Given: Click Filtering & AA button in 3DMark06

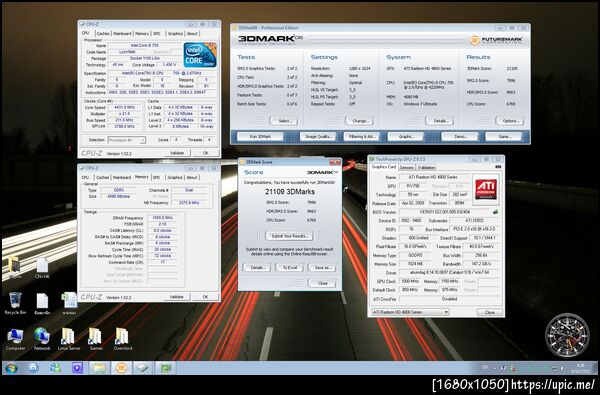Looking at the screenshot, I should point(362,137).
